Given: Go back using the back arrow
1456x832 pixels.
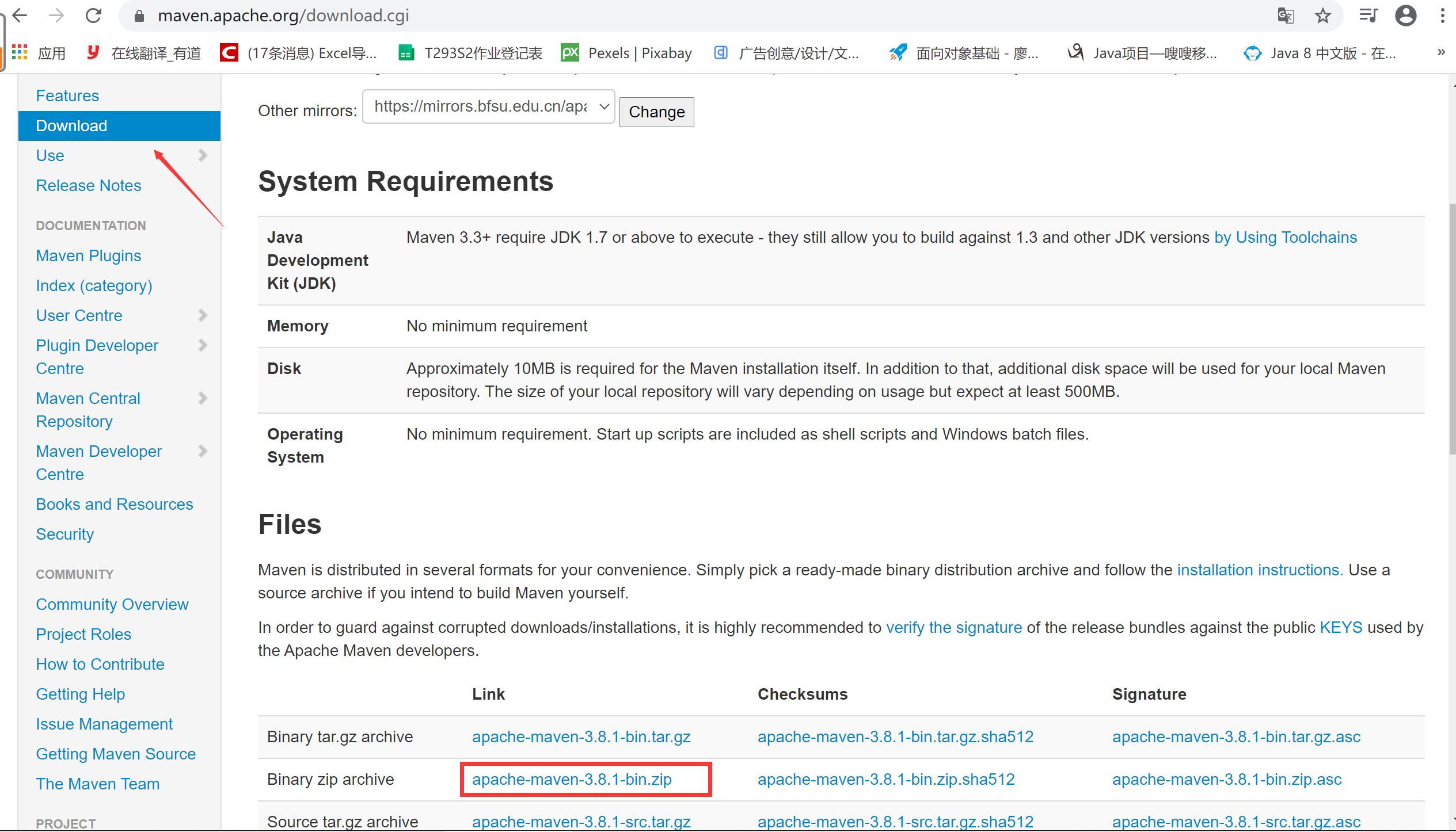Looking at the screenshot, I should [20, 16].
